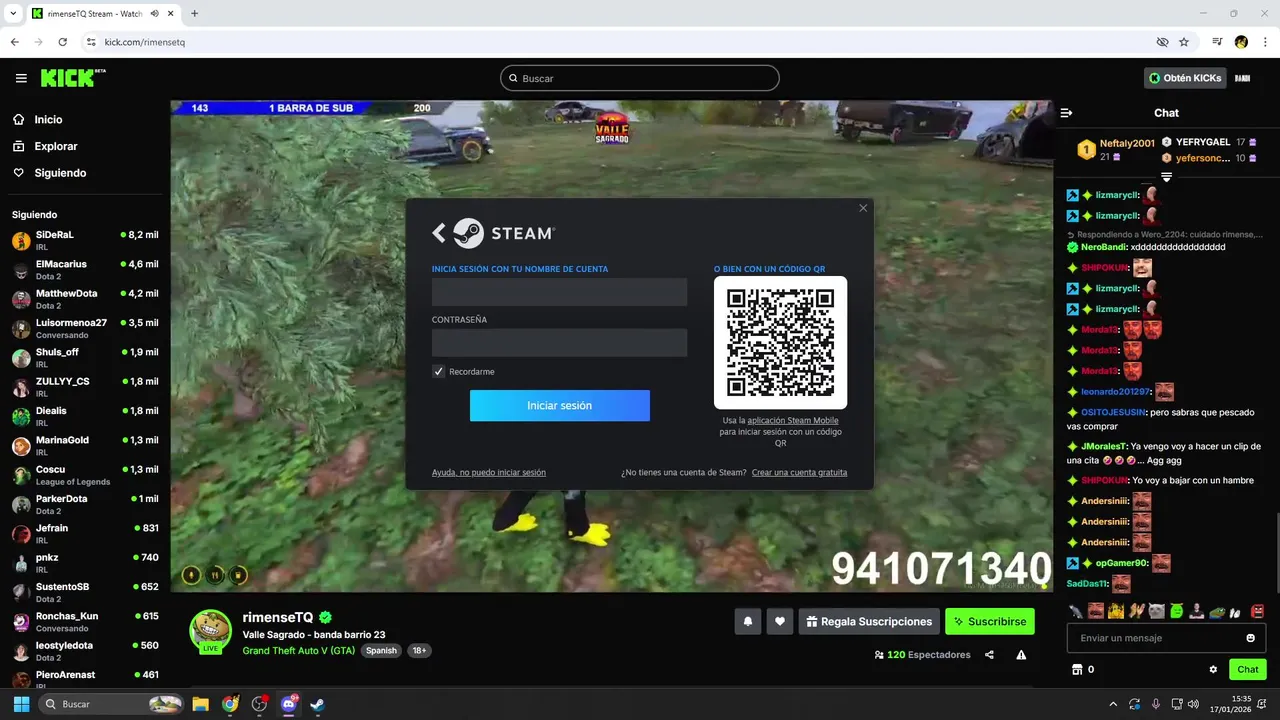Close the Steam login dialog
This screenshot has height=720, width=1280.
(x=863, y=208)
